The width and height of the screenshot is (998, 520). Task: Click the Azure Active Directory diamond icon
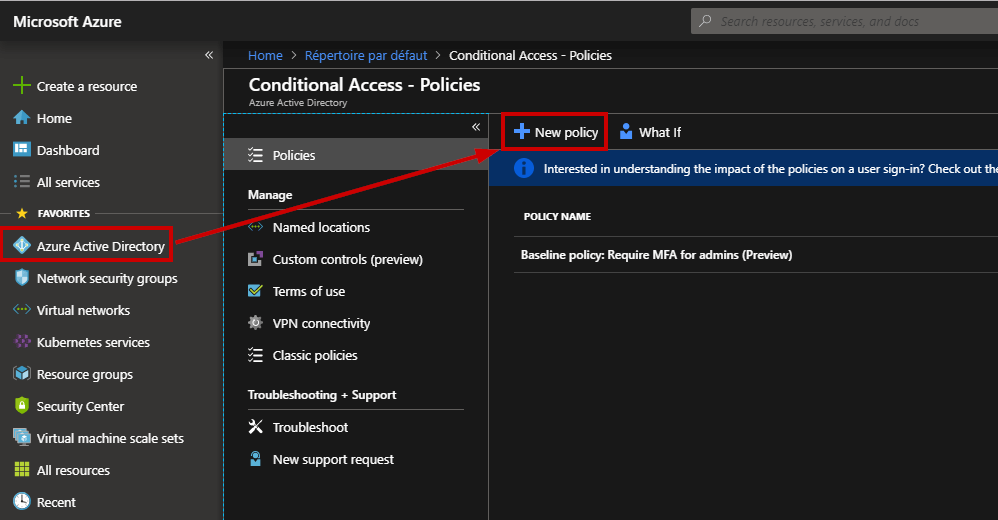[x=22, y=246]
